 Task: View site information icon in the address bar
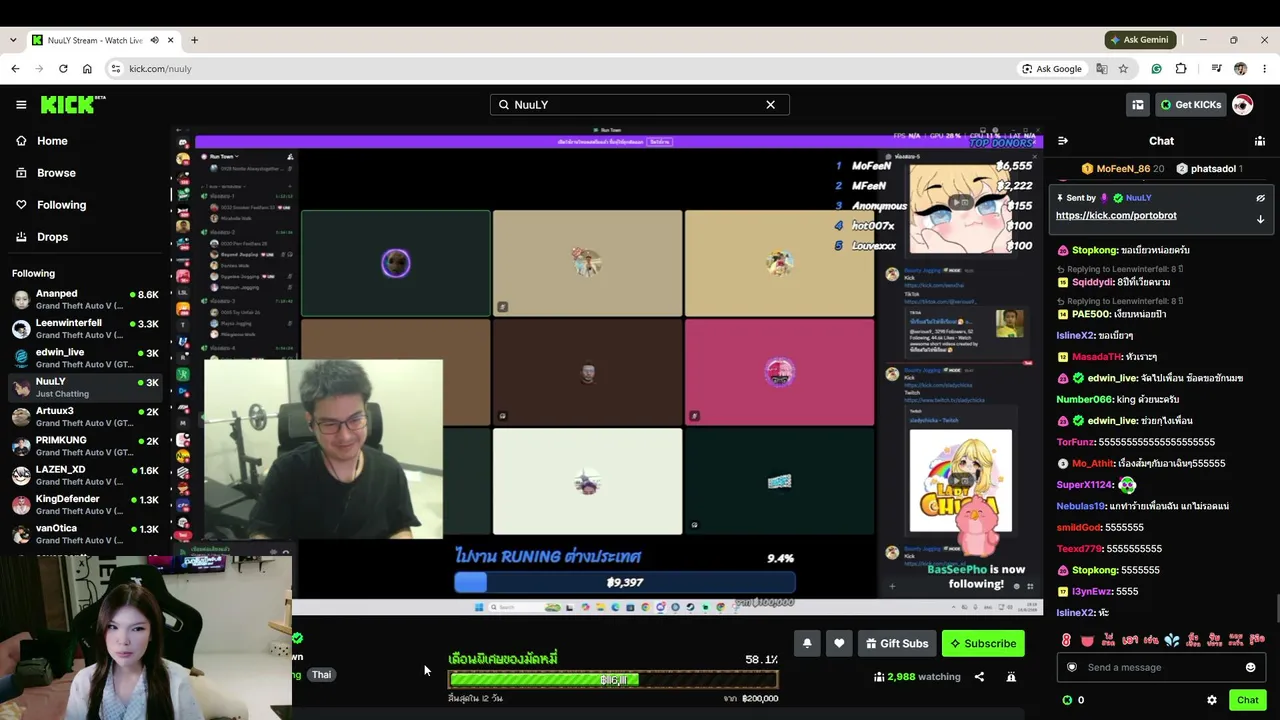116,69
